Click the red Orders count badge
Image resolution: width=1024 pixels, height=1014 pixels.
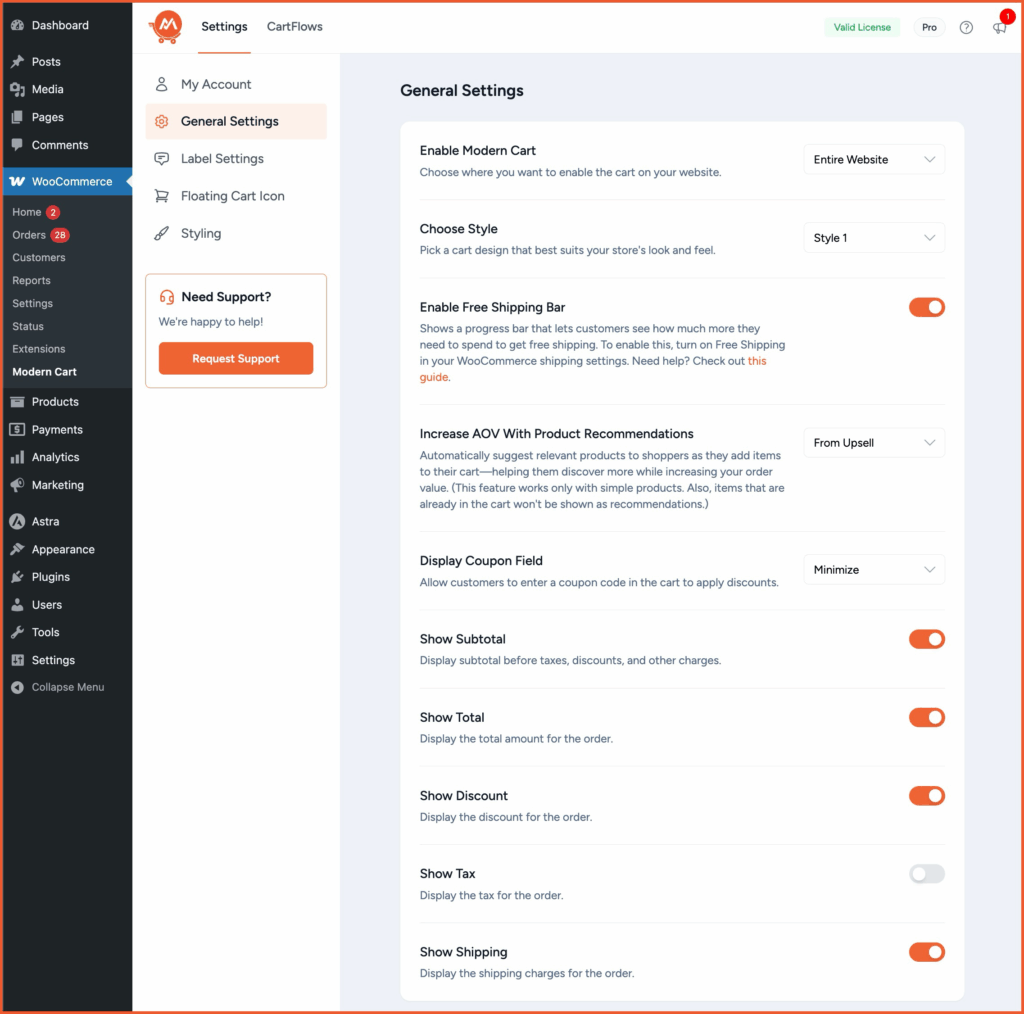(x=60, y=235)
